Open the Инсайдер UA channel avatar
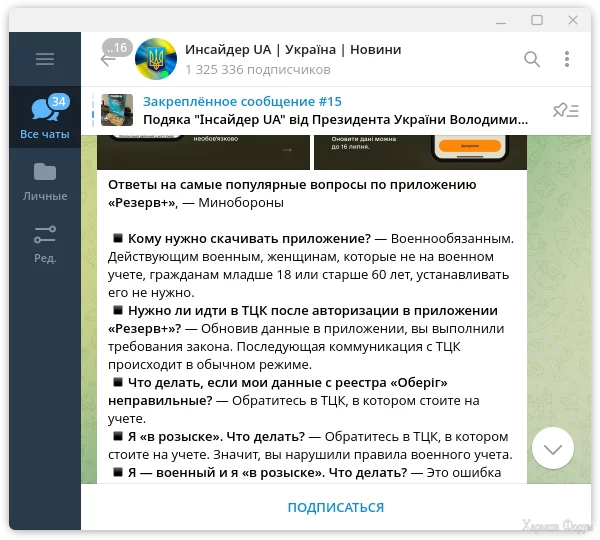Screen dimensions: 600x540 [x=156, y=59]
